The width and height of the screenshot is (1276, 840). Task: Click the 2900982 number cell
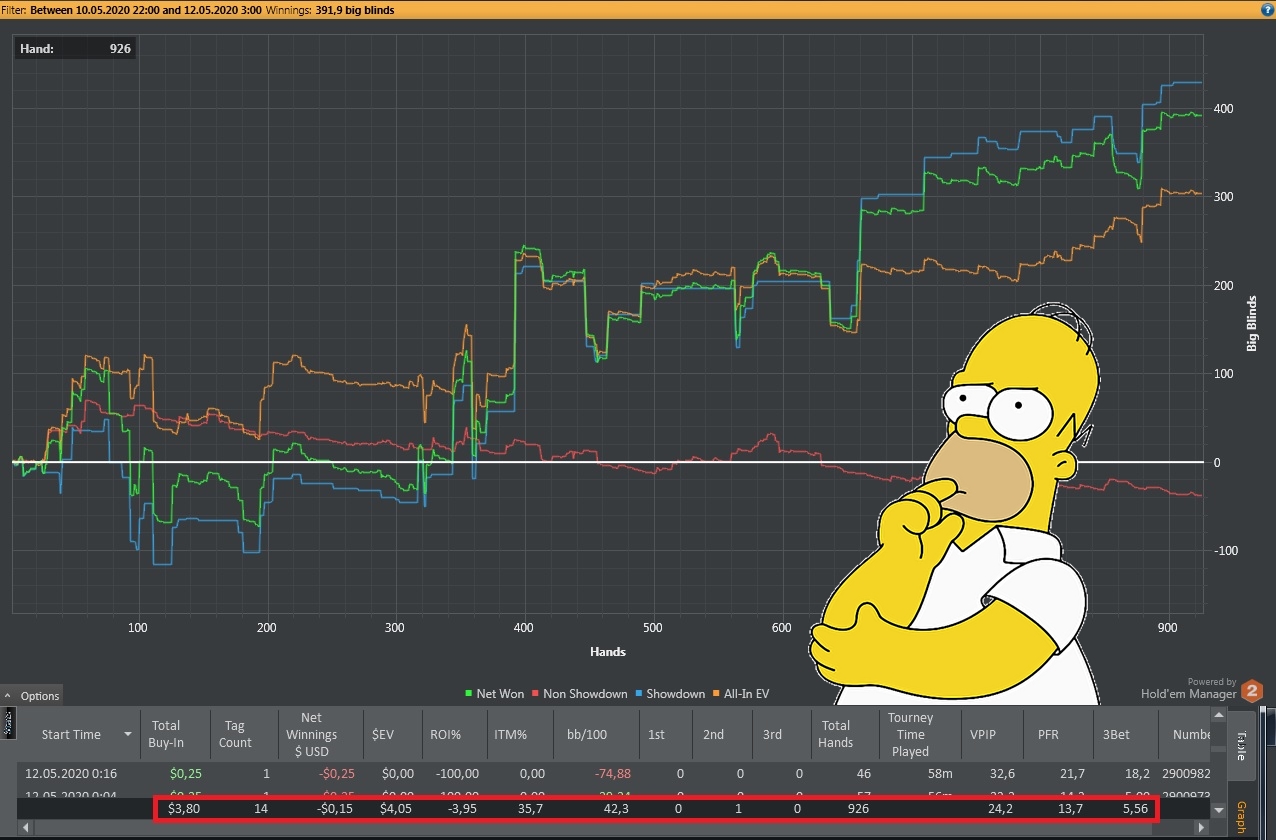pyautogui.click(x=1186, y=773)
